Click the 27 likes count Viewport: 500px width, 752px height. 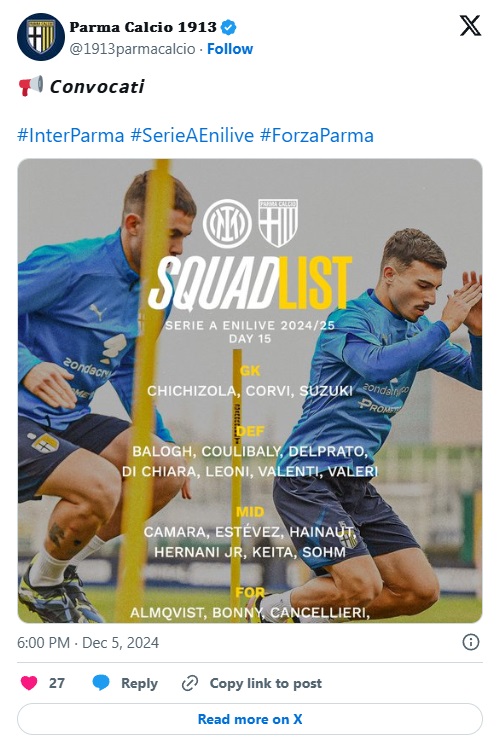point(57,683)
